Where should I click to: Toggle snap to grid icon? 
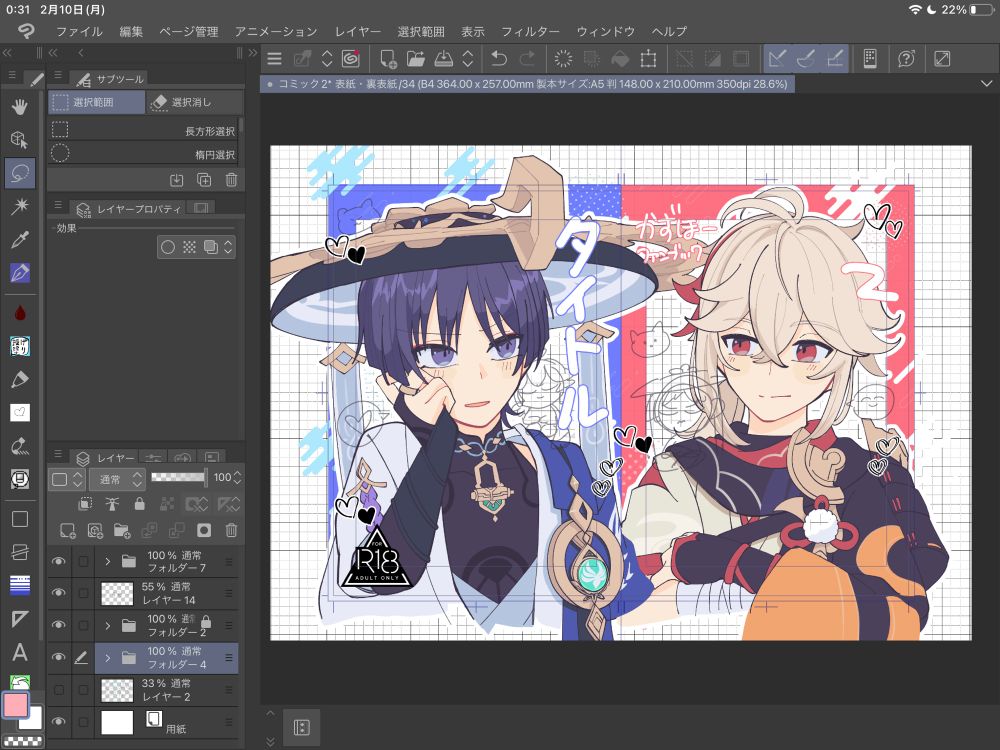tap(835, 59)
